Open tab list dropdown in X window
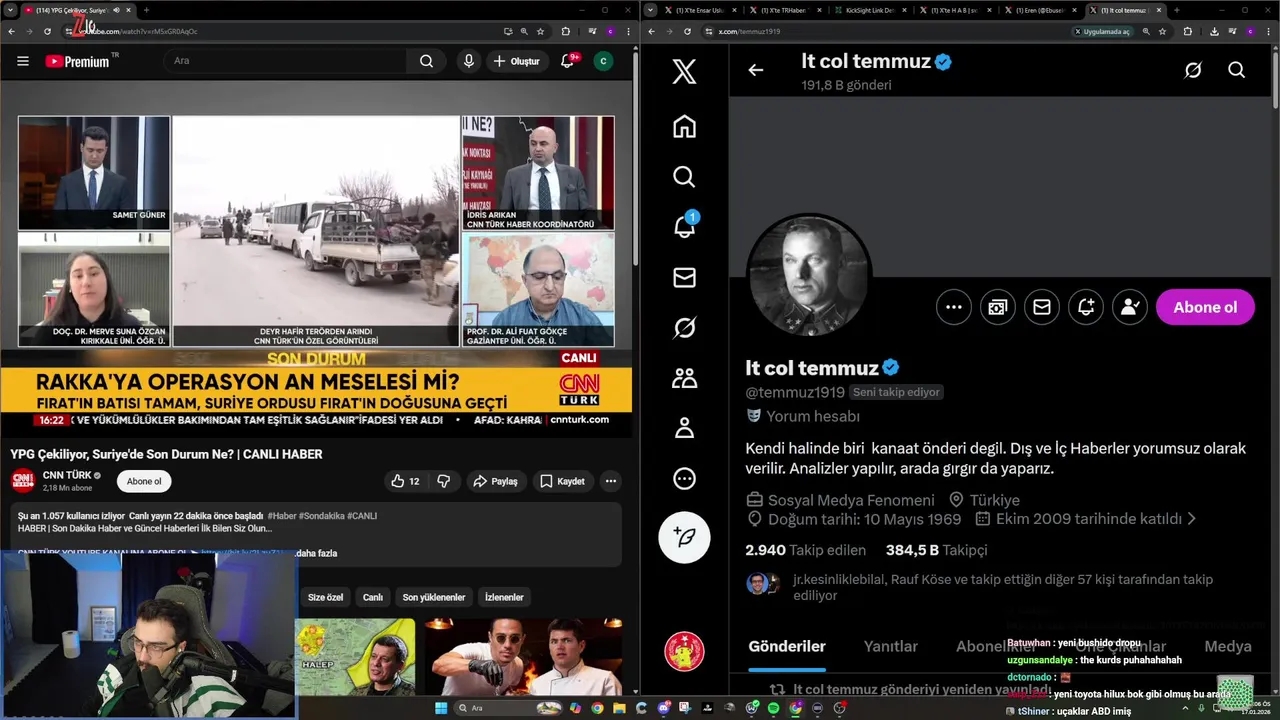Screen dimensions: 1280x720 click(651, 10)
